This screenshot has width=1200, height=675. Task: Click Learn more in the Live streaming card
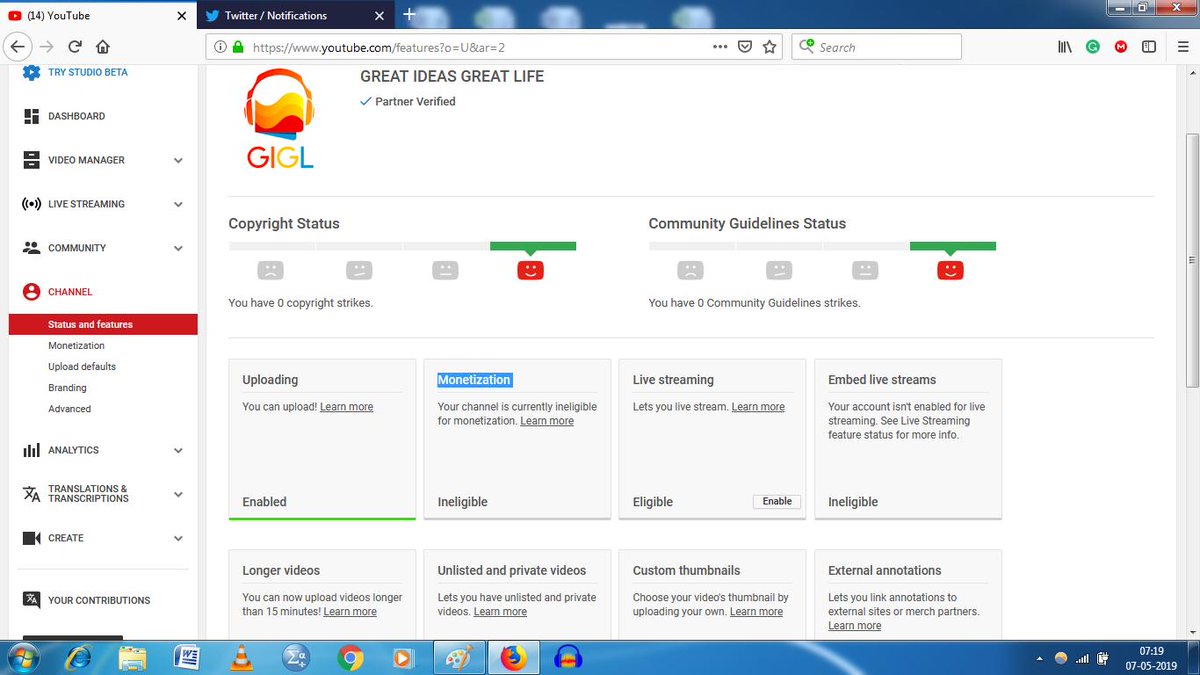click(x=758, y=407)
